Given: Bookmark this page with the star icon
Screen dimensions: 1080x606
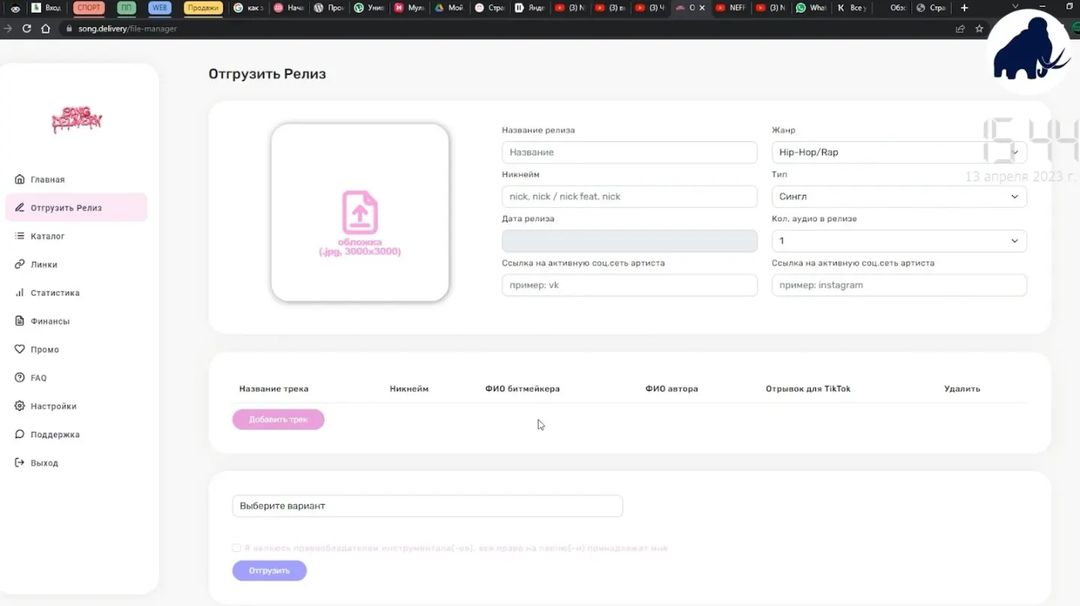Looking at the screenshot, I should (x=979, y=29).
